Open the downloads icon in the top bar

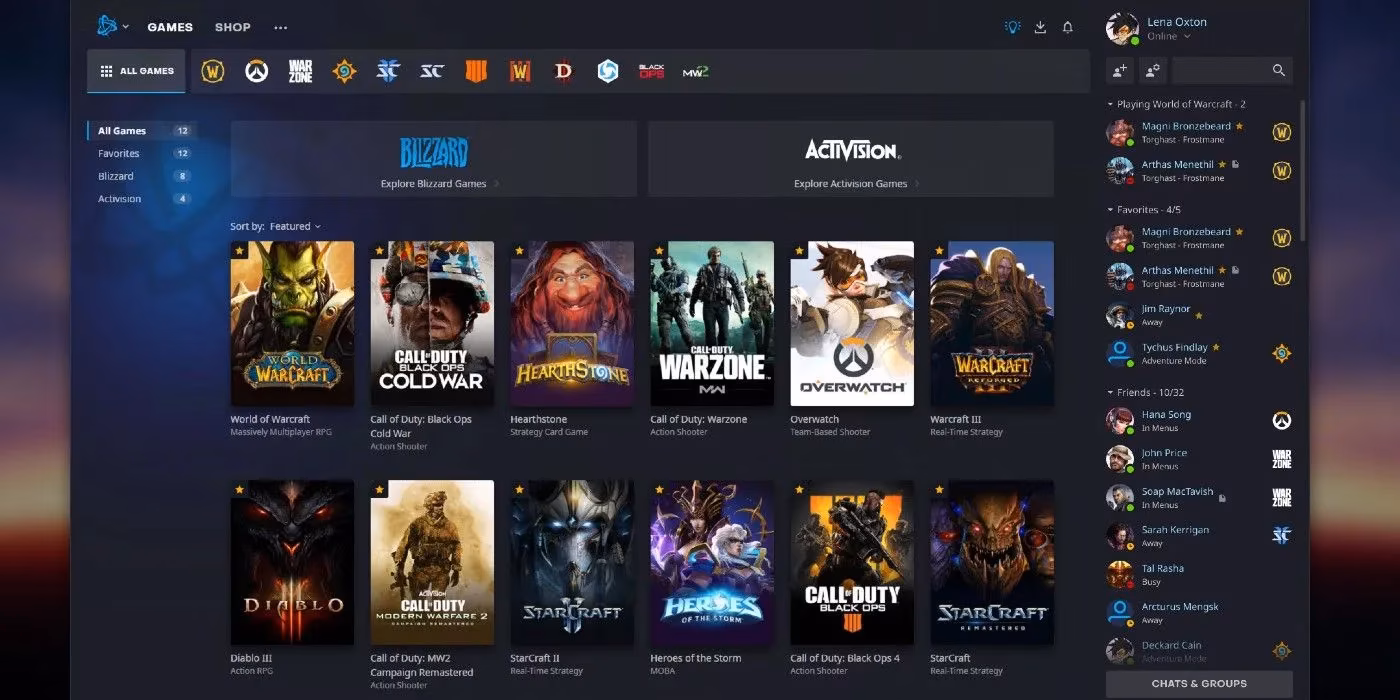[1040, 27]
